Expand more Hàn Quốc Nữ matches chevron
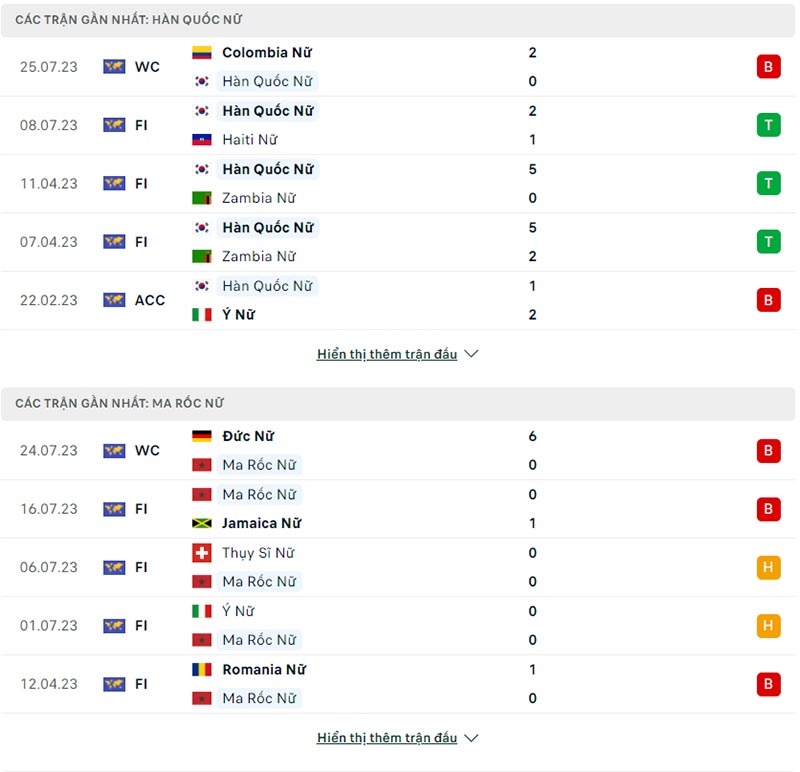800x772 pixels. click(472, 354)
